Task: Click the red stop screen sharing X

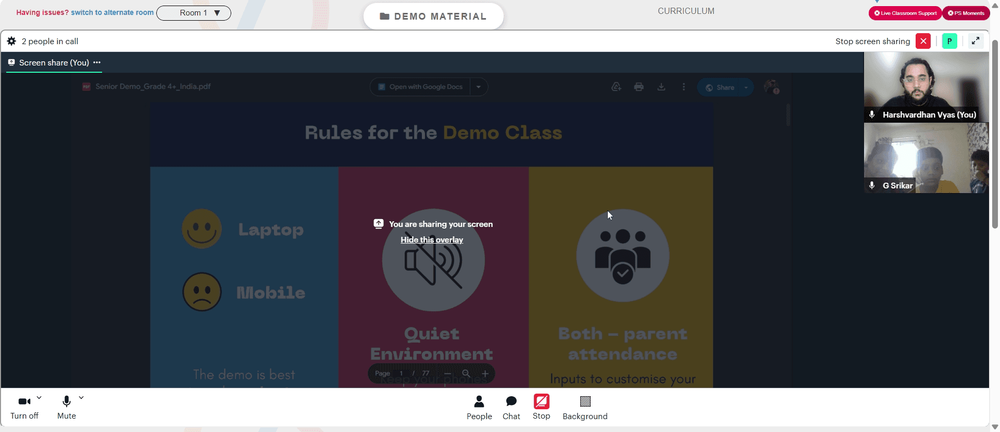Action: [x=923, y=41]
